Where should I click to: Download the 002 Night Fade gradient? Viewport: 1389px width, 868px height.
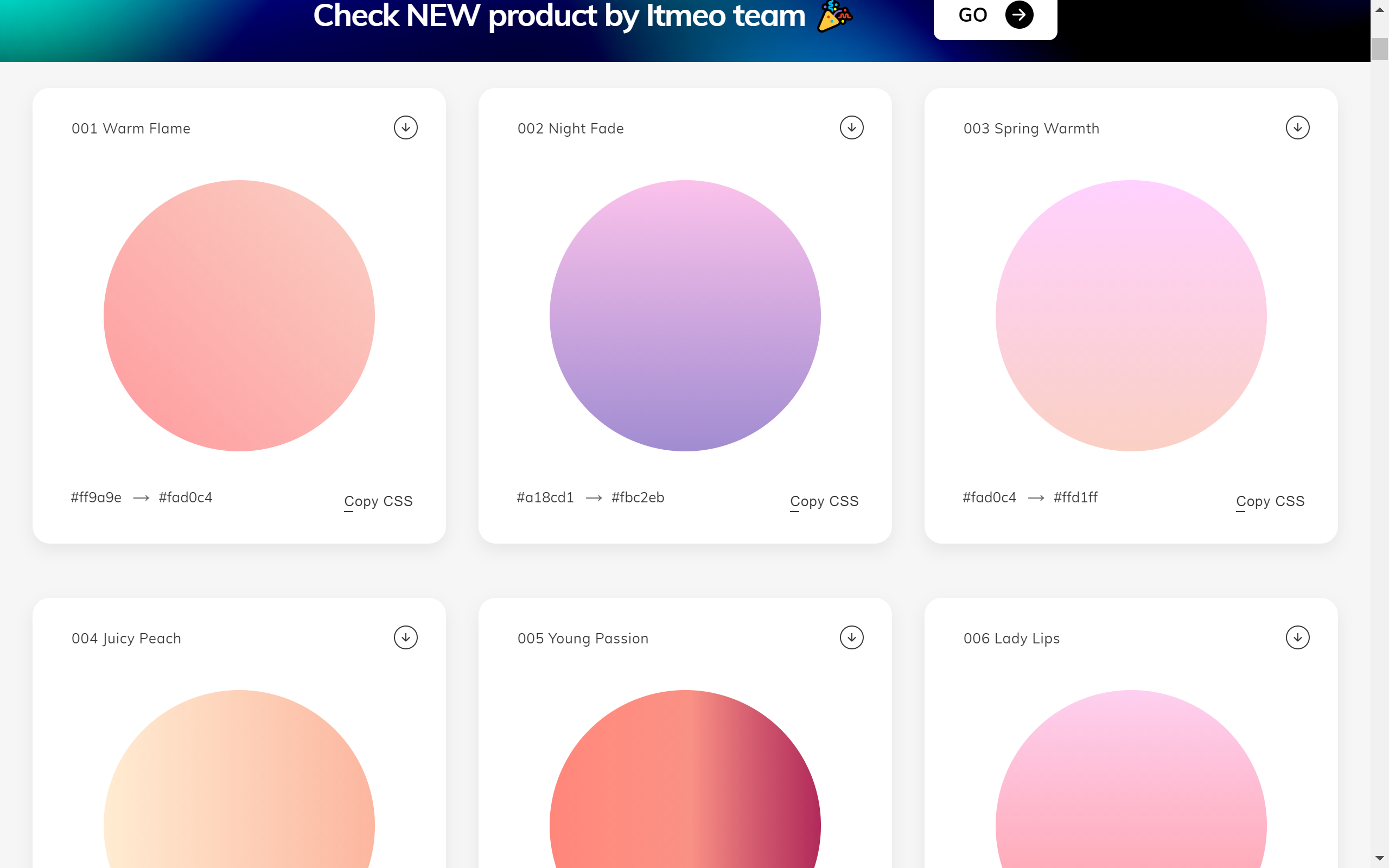pos(852,127)
